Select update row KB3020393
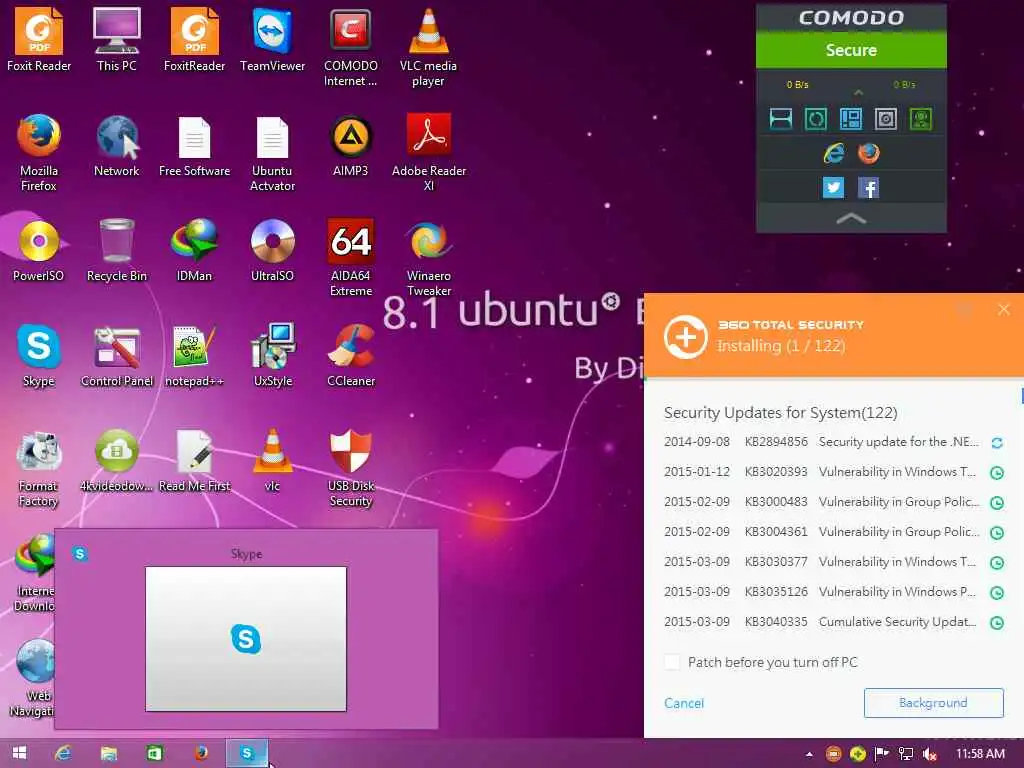 tap(833, 472)
